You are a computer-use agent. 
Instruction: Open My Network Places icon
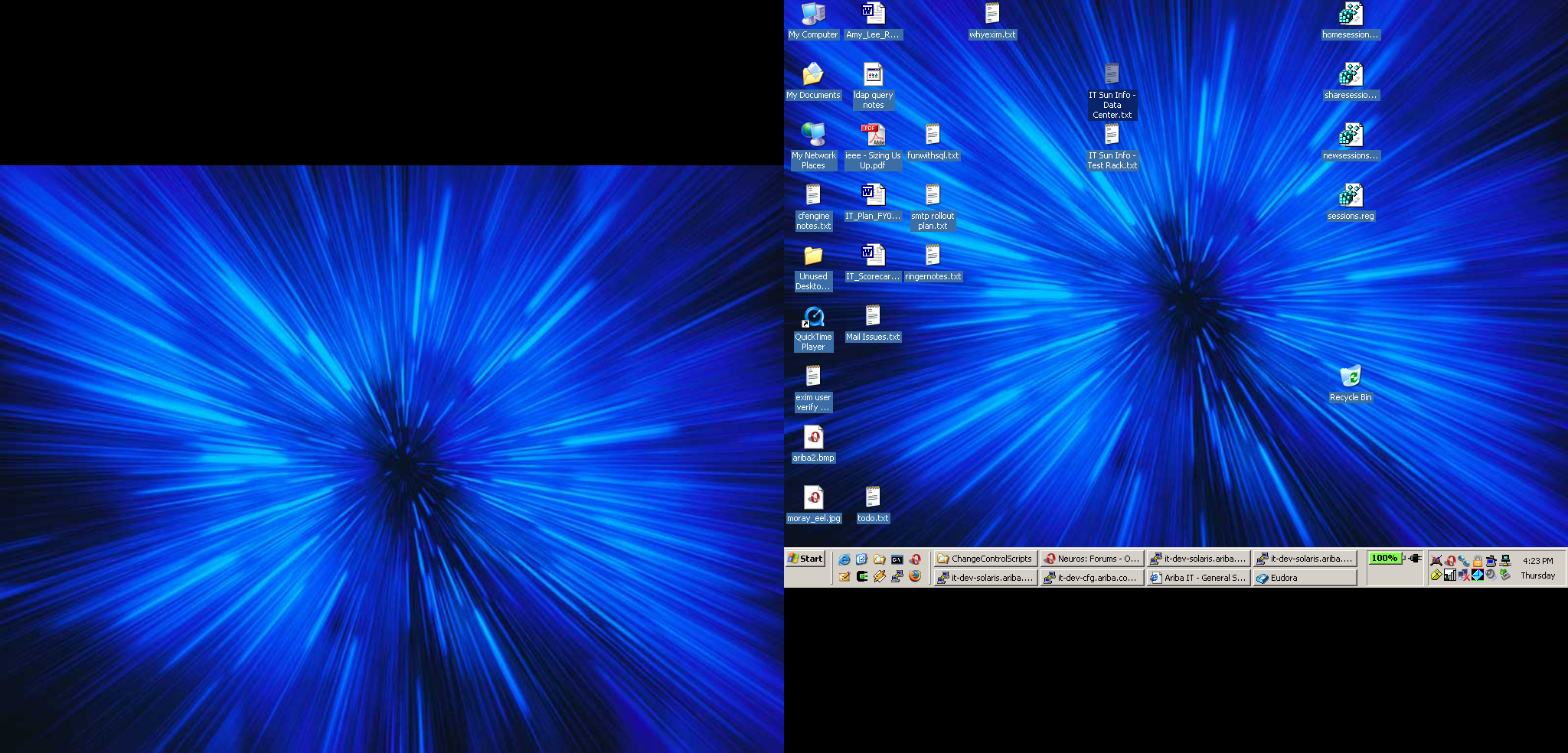coord(813,147)
